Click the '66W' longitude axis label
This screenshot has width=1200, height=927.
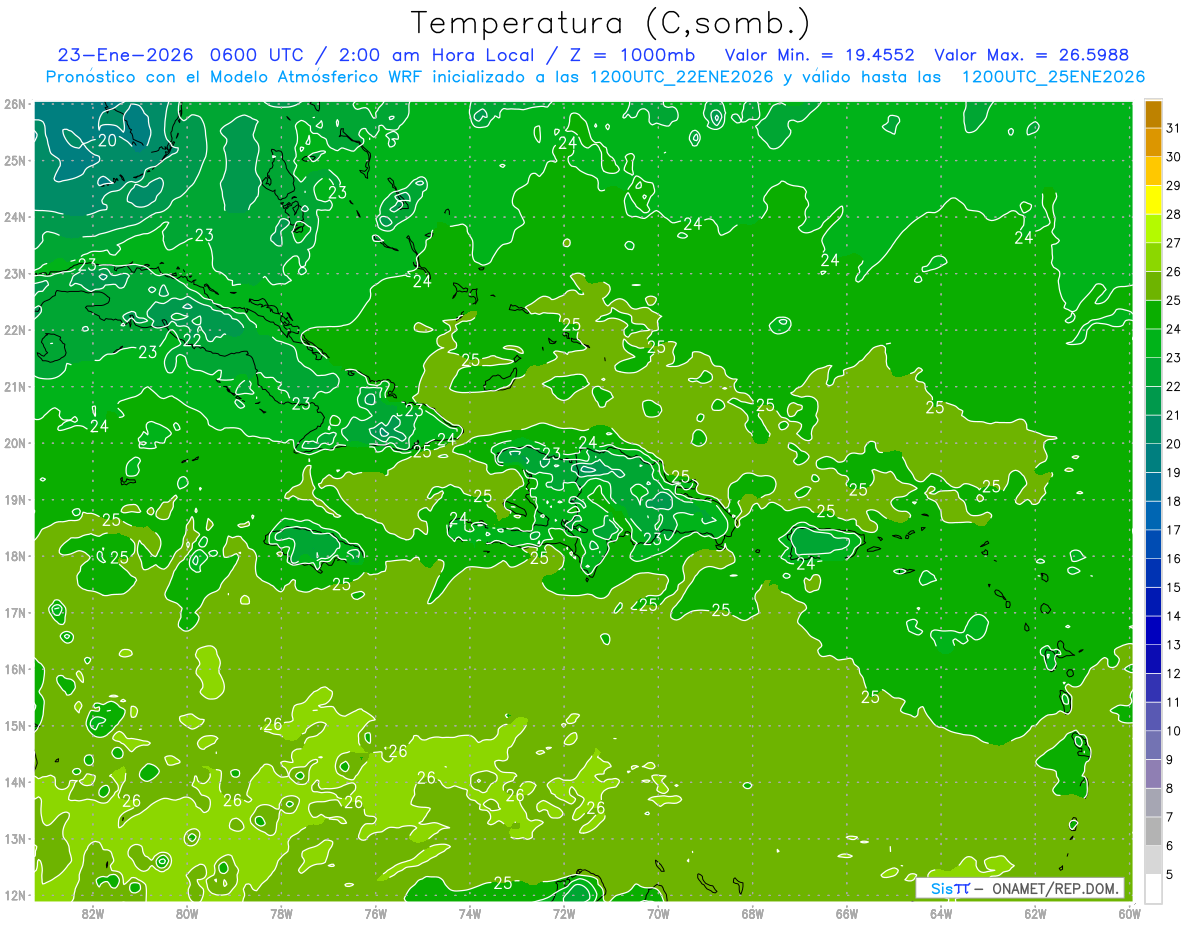click(x=847, y=913)
